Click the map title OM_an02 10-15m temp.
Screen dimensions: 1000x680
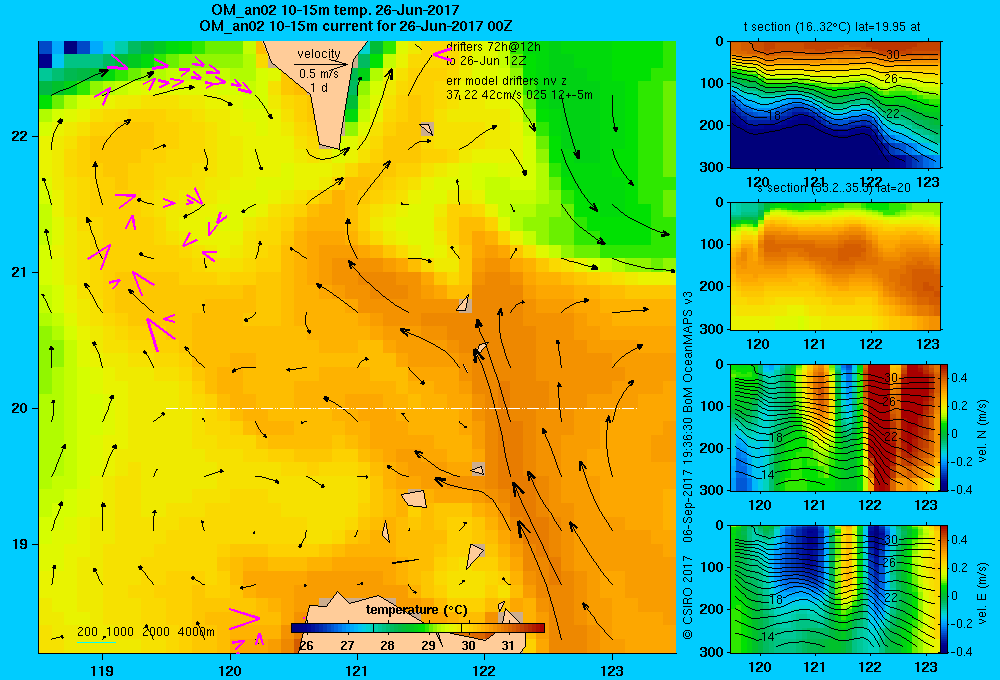click(x=335, y=10)
